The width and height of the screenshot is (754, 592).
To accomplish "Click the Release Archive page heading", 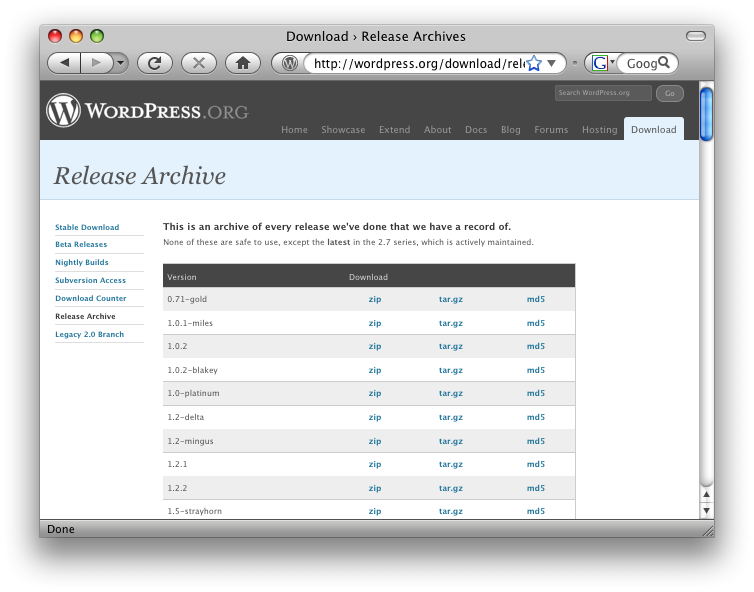I will pyautogui.click(x=139, y=176).
